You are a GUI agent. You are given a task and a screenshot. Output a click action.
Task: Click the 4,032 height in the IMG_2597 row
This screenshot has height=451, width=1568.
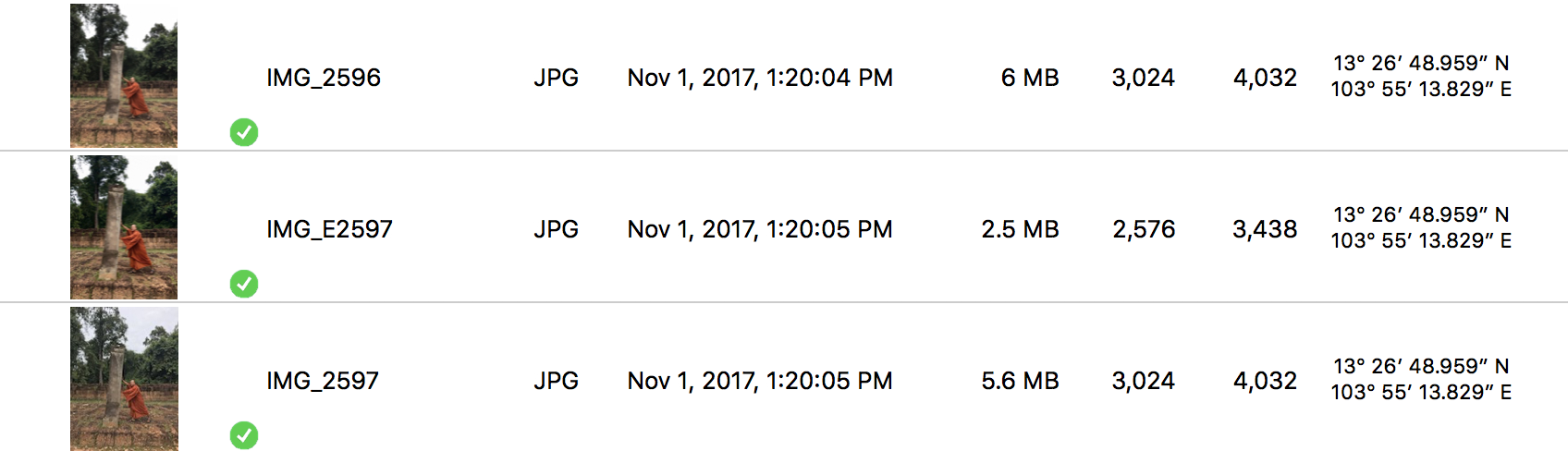(x=1265, y=381)
